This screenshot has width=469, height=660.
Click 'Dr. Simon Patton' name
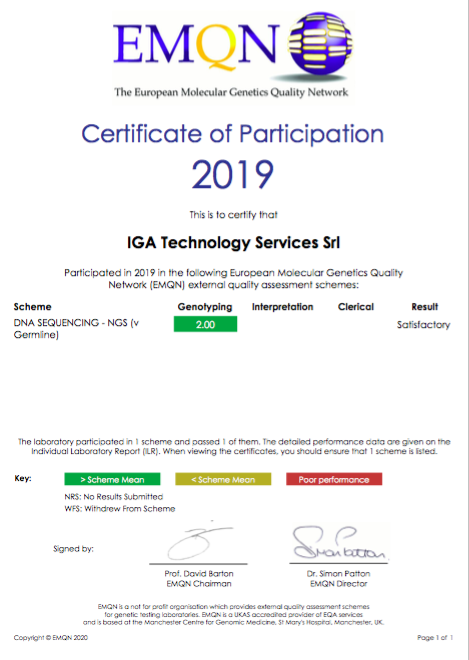click(338, 573)
